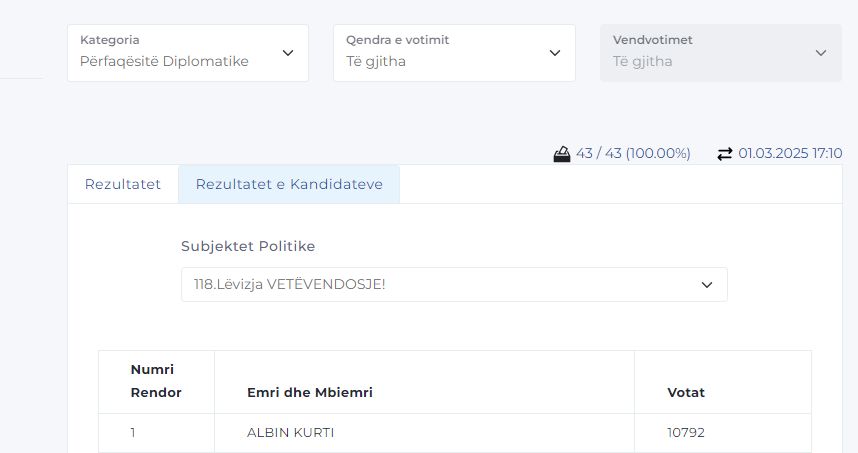Click the chevron arrow in Kategoria box
Image resolution: width=858 pixels, height=453 pixels.
point(288,53)
